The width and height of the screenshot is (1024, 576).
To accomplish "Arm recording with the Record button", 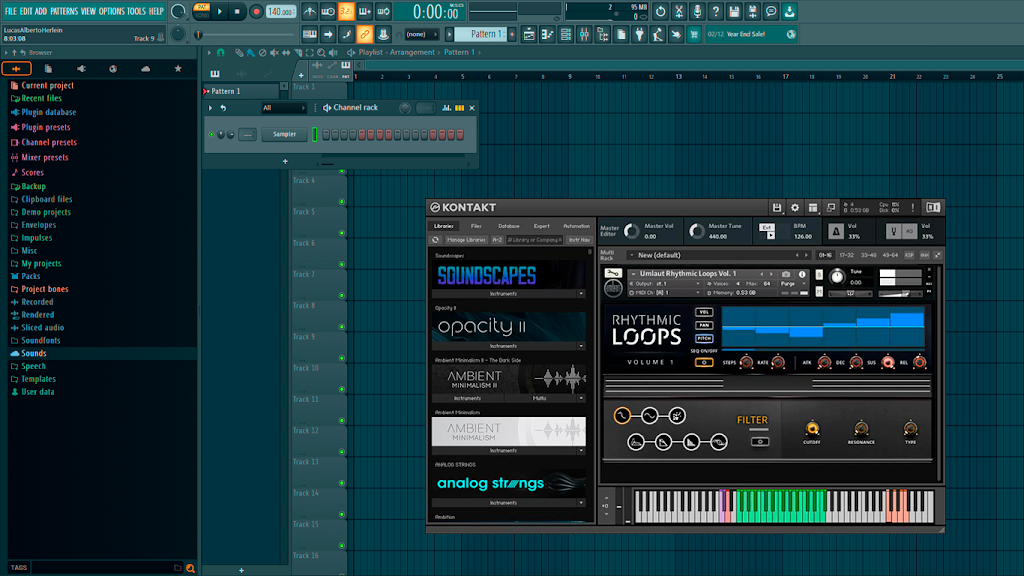I will [x=256, y=11].
